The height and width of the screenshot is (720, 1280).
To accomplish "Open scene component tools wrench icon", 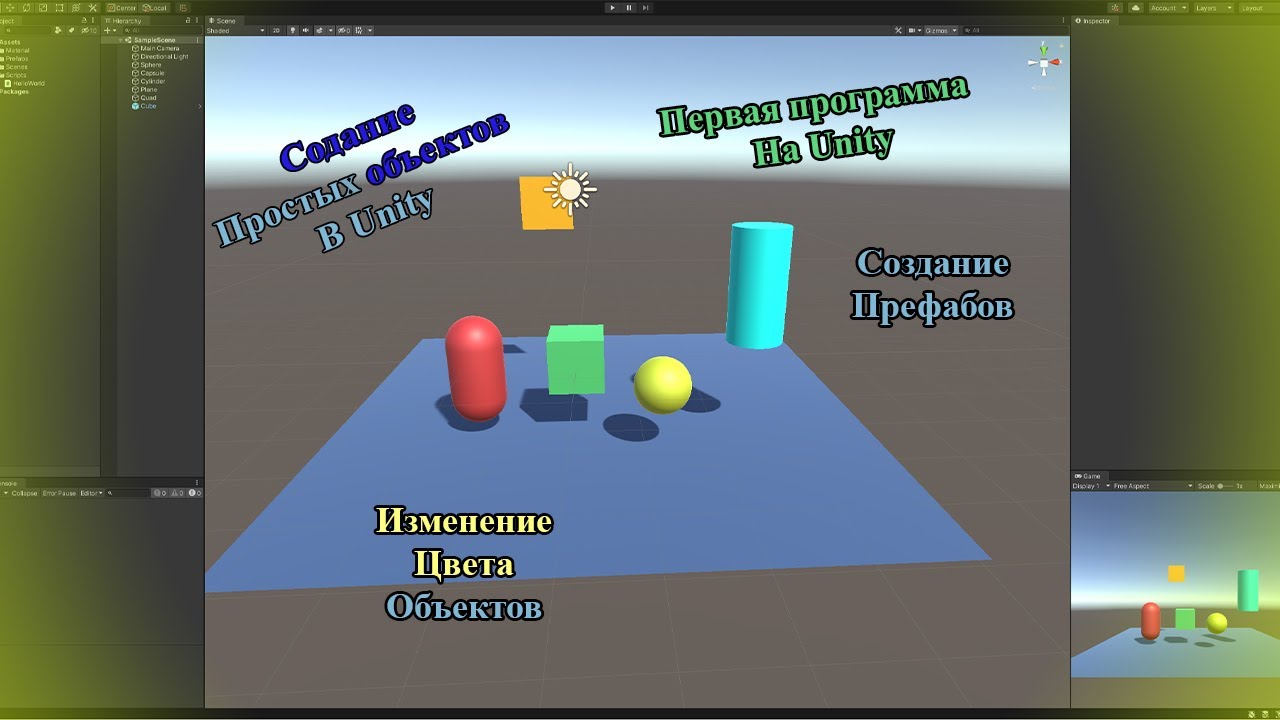I will click(898, 31).
